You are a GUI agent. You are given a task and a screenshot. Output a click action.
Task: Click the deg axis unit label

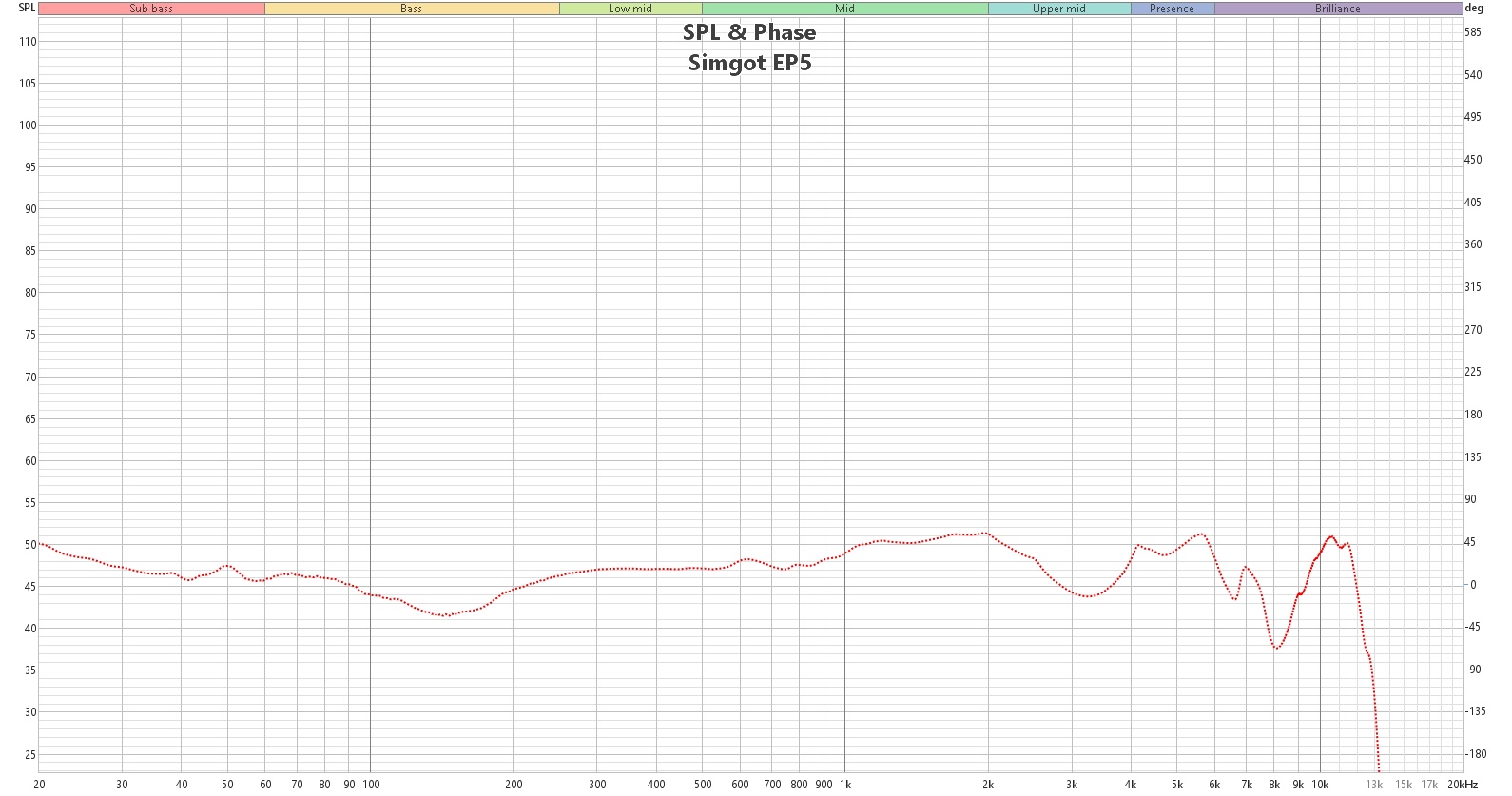coord(1474,8)
